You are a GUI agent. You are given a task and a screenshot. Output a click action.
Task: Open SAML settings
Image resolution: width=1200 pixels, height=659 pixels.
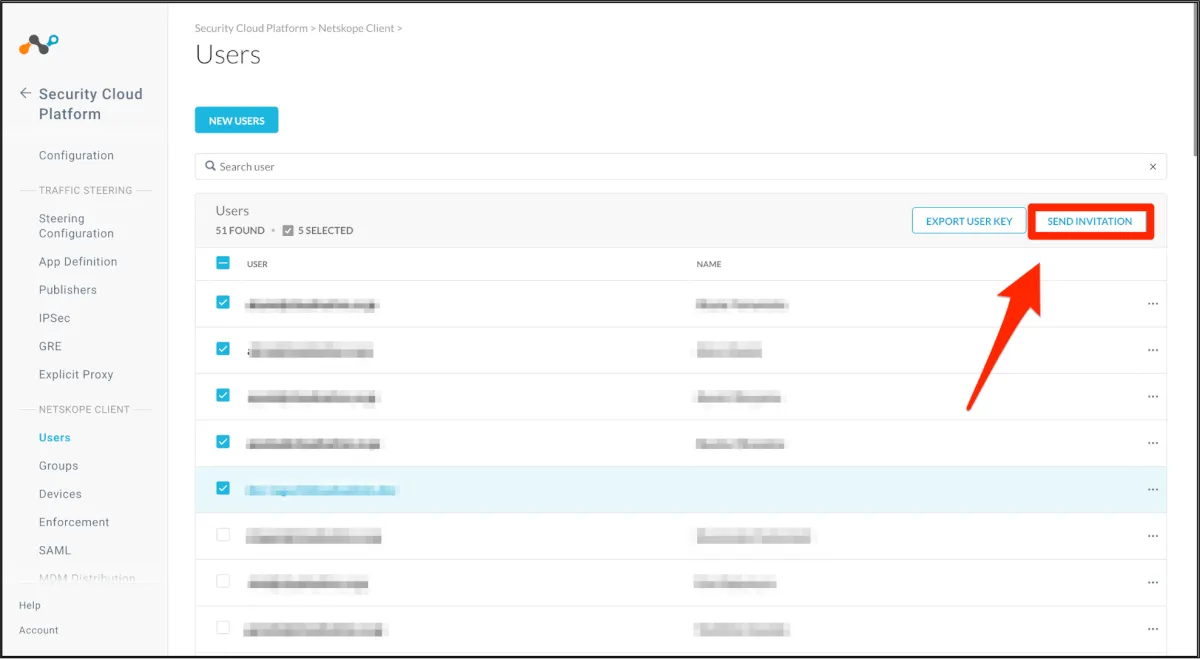[x=55, y=550]
